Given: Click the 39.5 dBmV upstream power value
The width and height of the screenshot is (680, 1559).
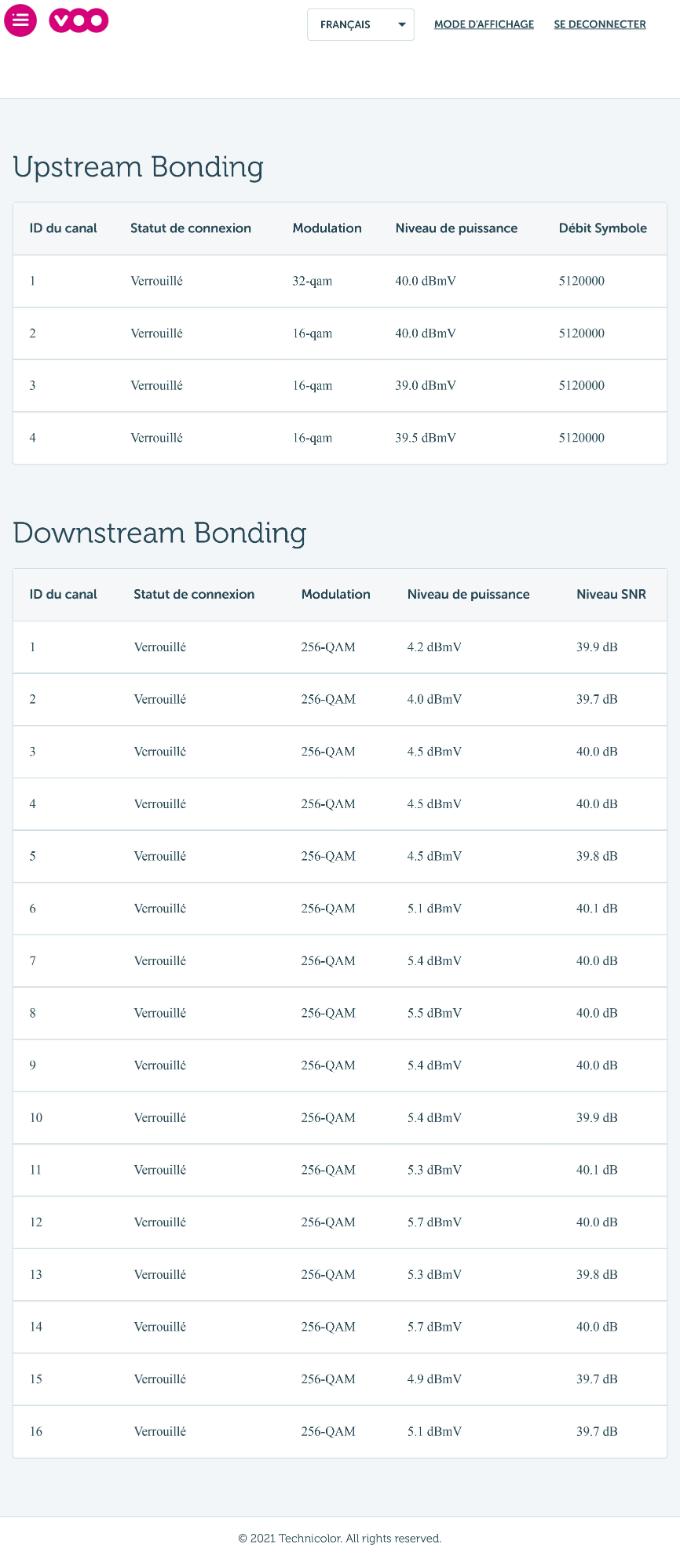Looking at the screenshot, I should (425, 438).
